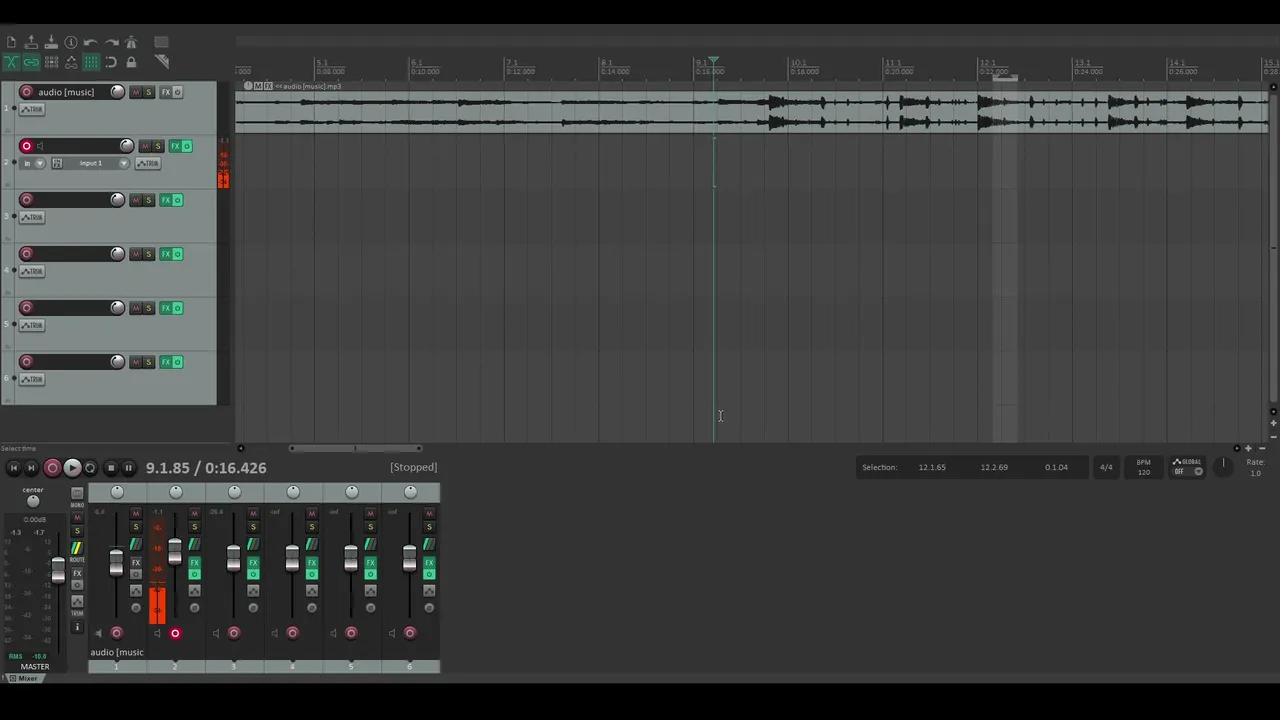Solo track 1 audio [music]
Screen dimensions: 1280x720
[x=148, y=92]
